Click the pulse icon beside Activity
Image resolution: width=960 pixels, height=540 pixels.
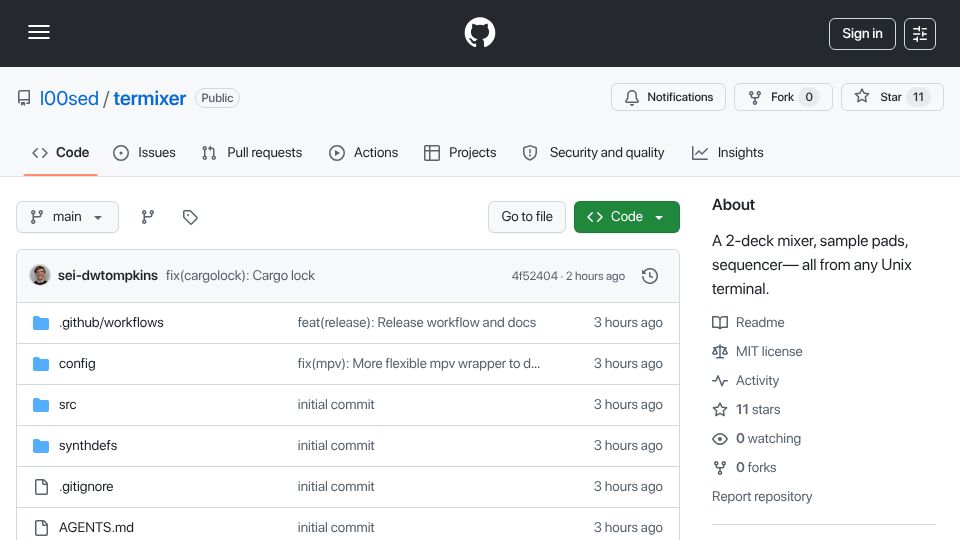pyautogui.click(x=720, y=381)
